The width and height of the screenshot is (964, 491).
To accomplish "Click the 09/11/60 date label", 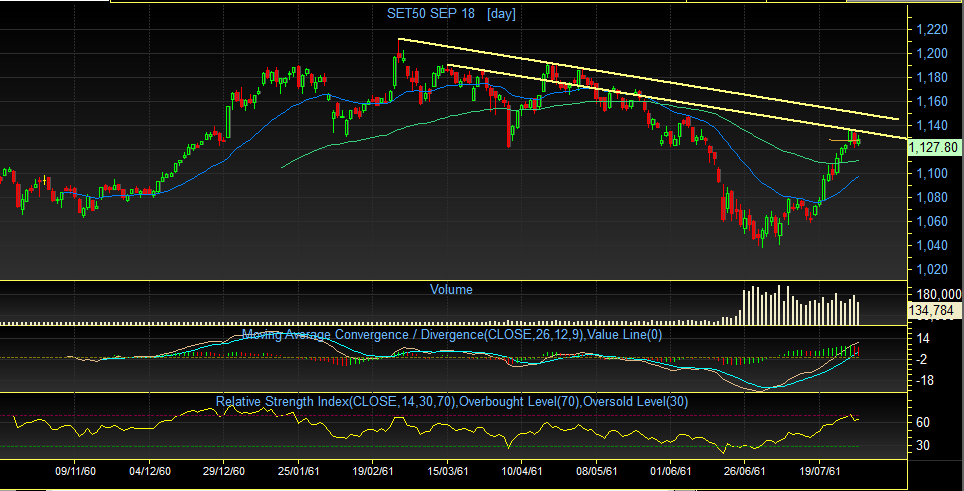I will (x=75, y=471).
